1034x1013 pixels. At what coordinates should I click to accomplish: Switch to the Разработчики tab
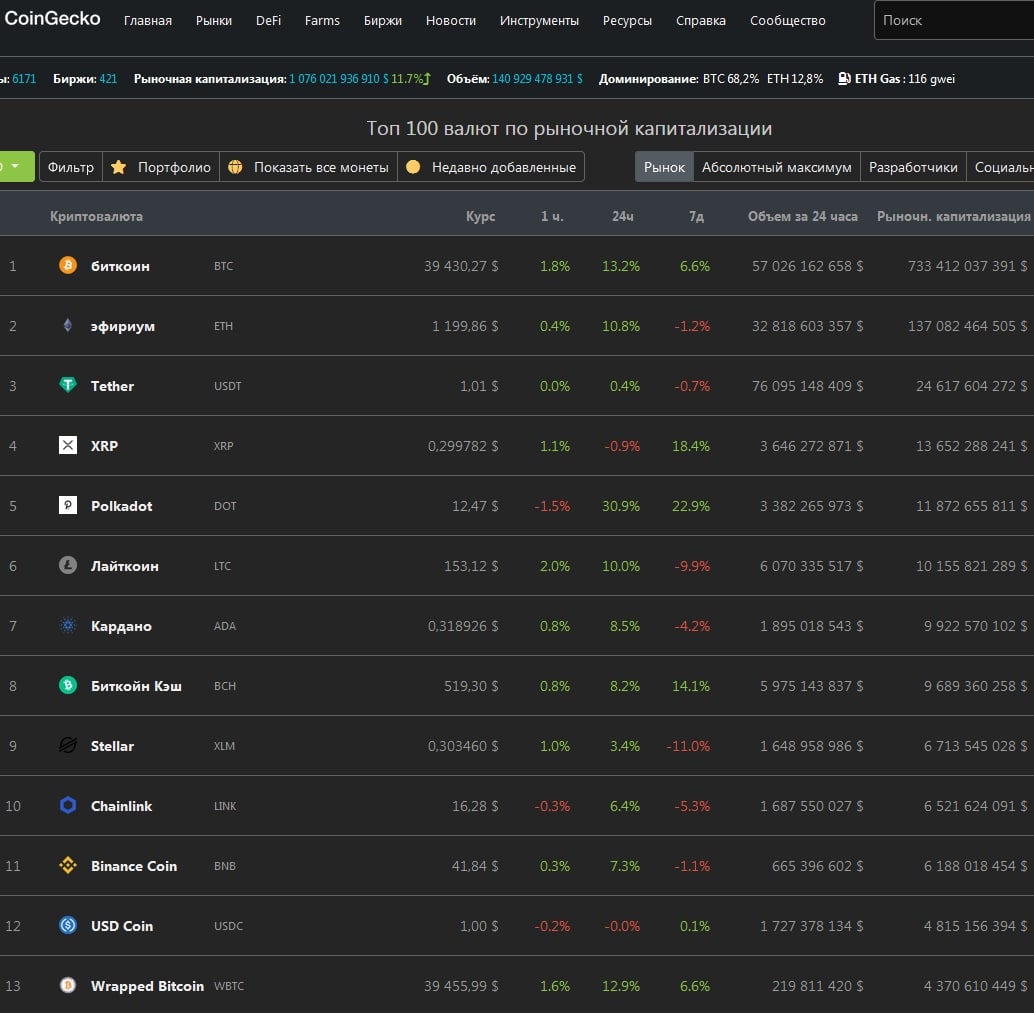coord(913,167)
